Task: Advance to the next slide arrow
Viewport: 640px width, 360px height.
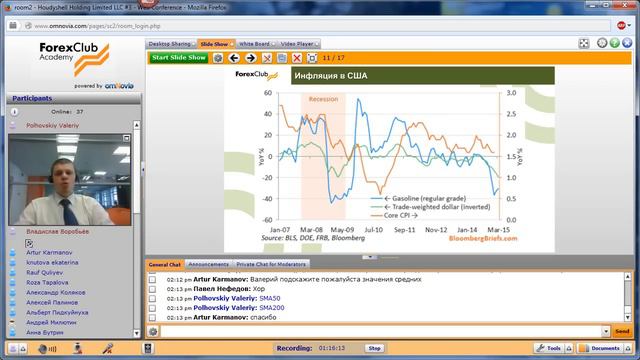Action: click(251, 58)
